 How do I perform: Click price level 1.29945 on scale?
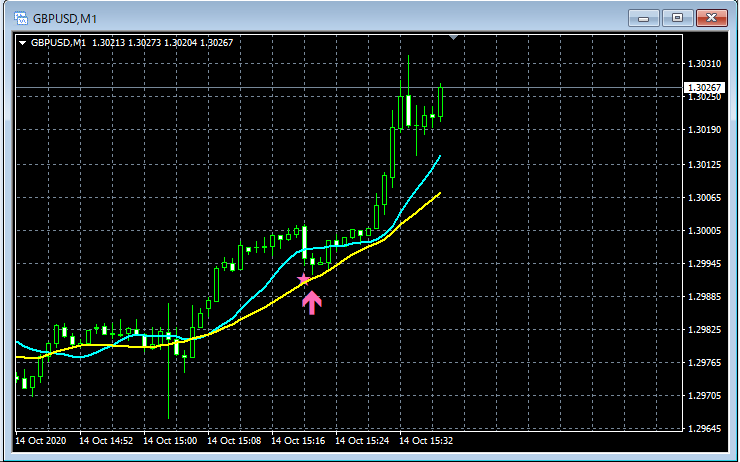point(705,264)
